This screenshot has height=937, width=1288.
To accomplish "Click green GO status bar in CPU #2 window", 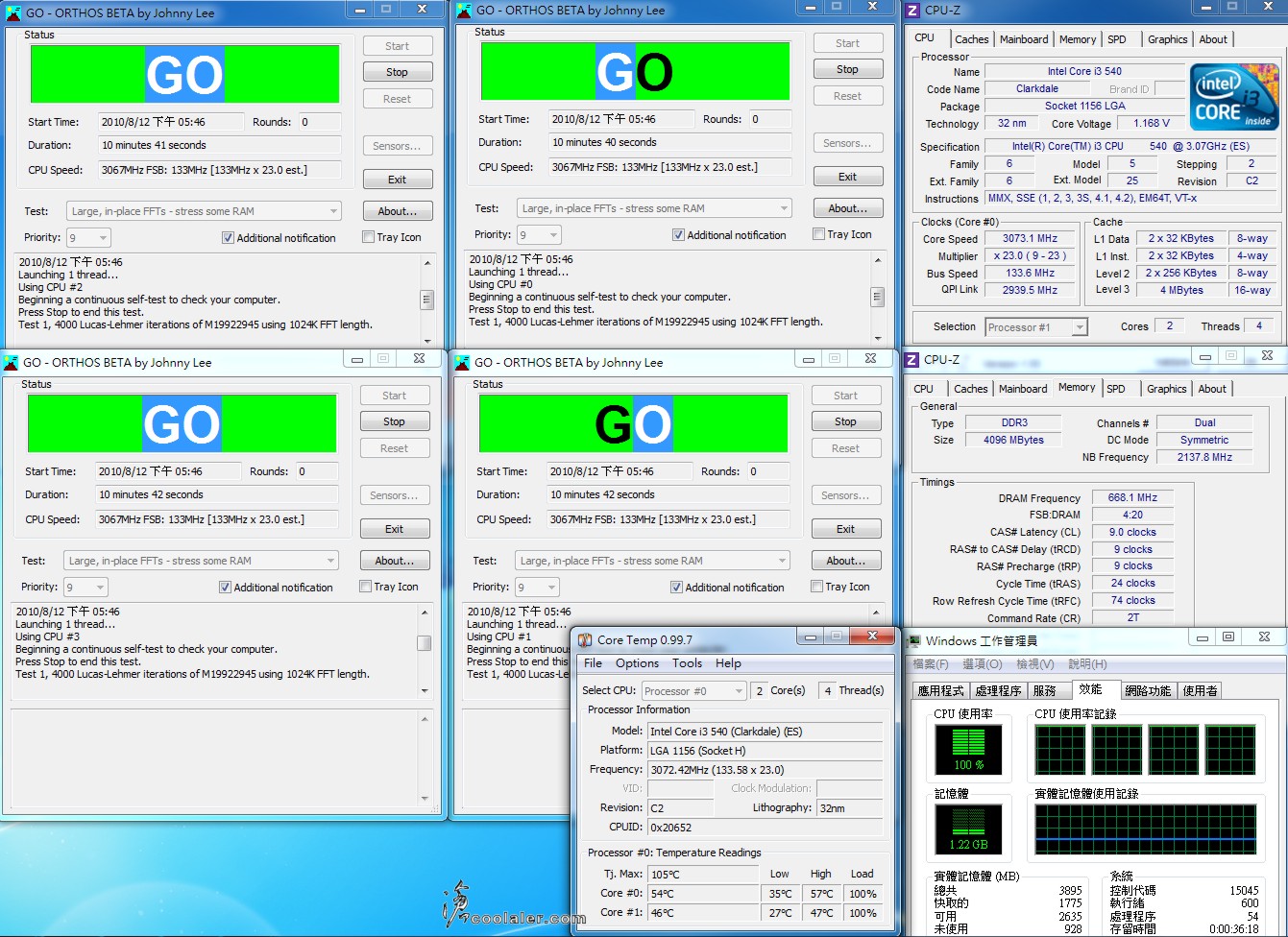I will (x=184, y=74).
